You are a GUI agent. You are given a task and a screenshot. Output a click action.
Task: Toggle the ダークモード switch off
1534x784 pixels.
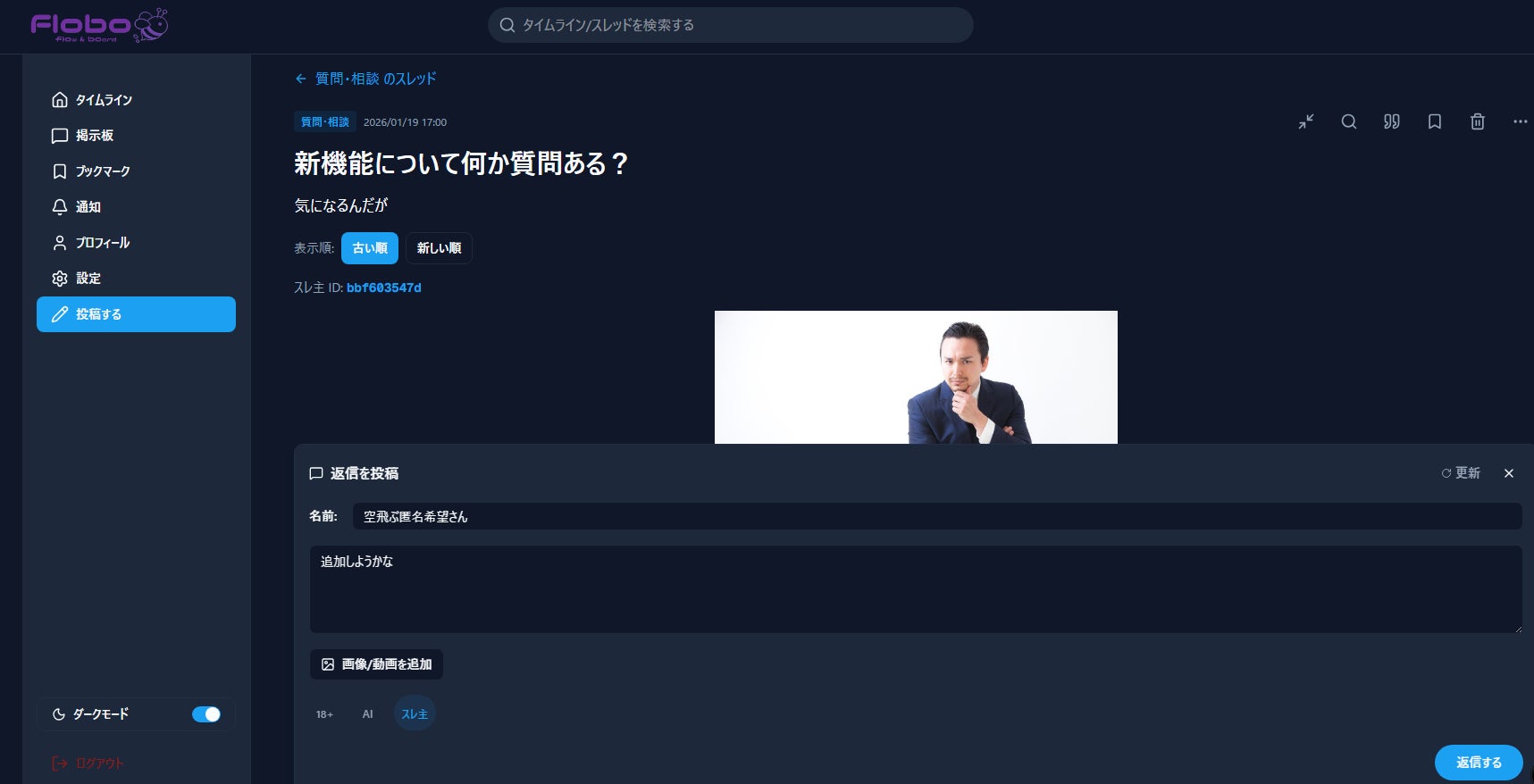[x=206, y=714]
